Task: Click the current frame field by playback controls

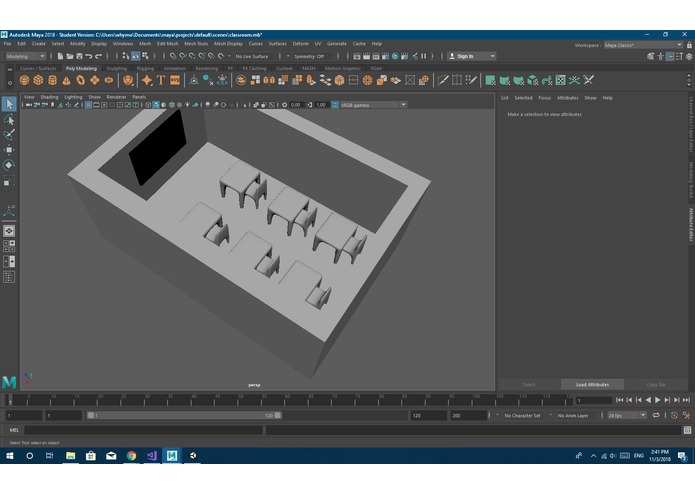Action: pyautogui.click(x=594, y=401)
